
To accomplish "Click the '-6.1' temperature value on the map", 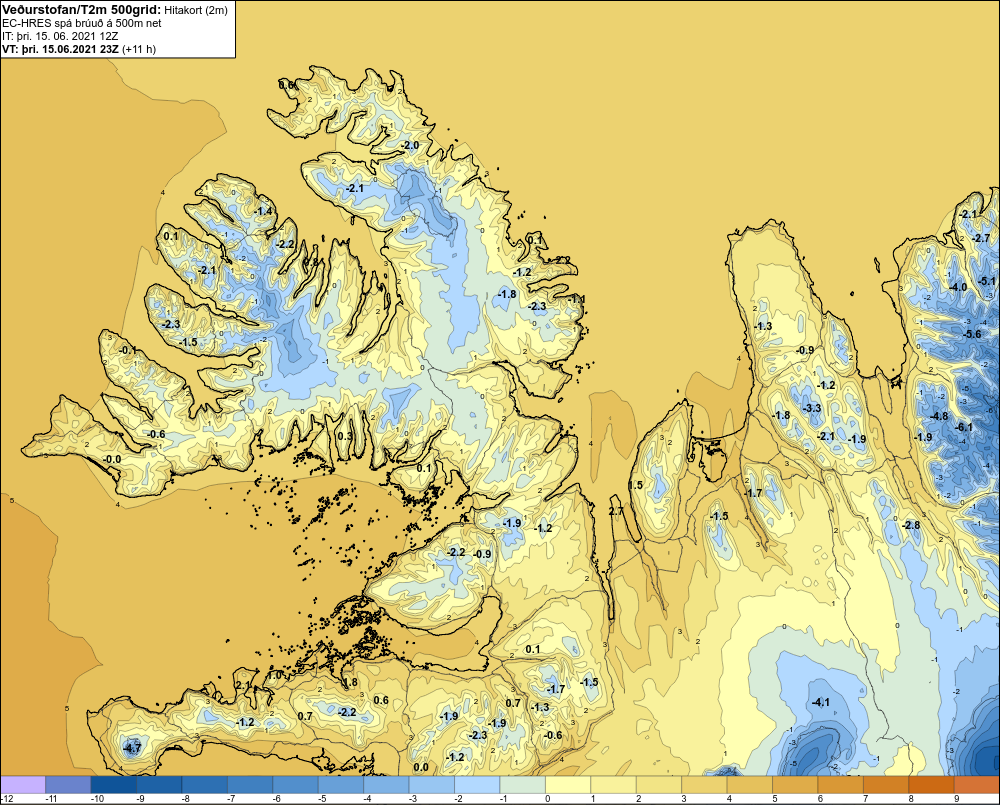I will [965, 427].
